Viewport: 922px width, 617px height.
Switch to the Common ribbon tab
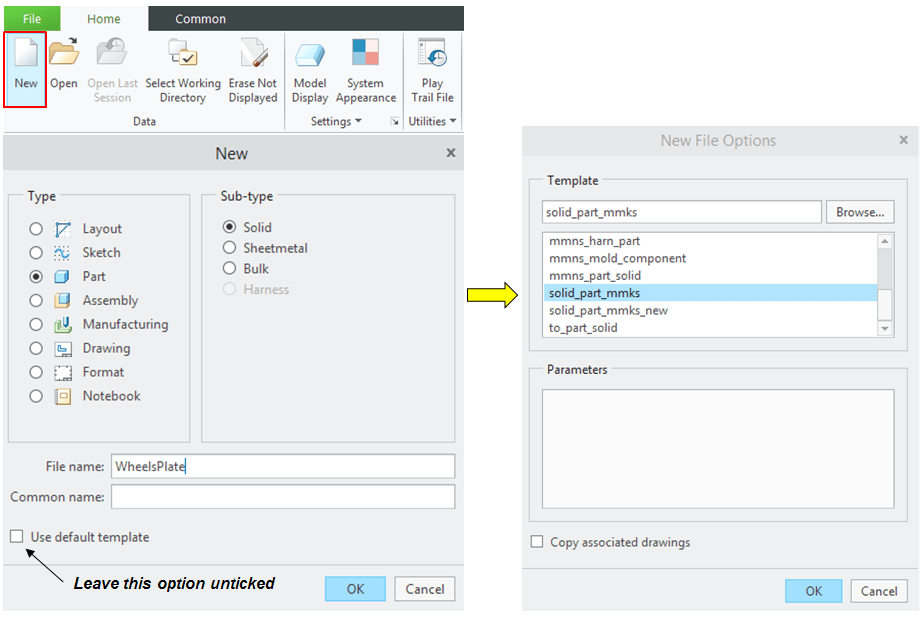[200, 18]
